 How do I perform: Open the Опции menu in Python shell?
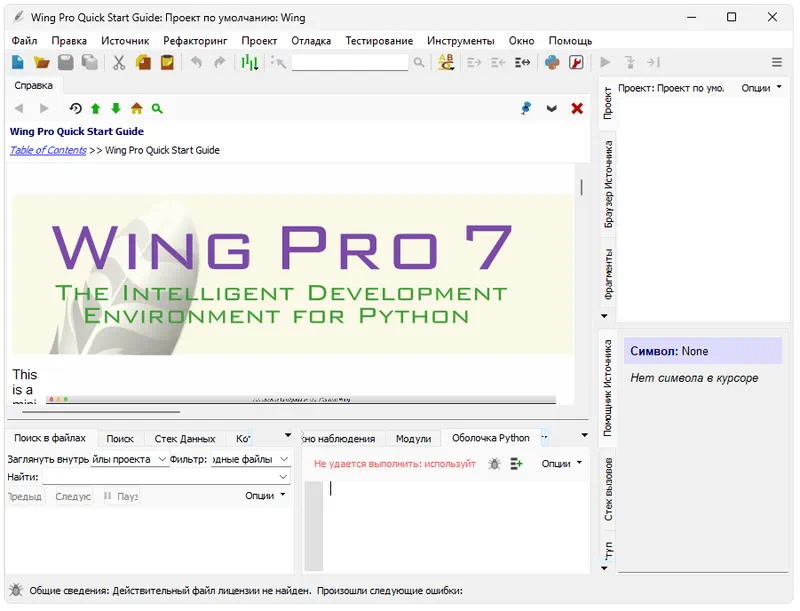coord(561,463)
